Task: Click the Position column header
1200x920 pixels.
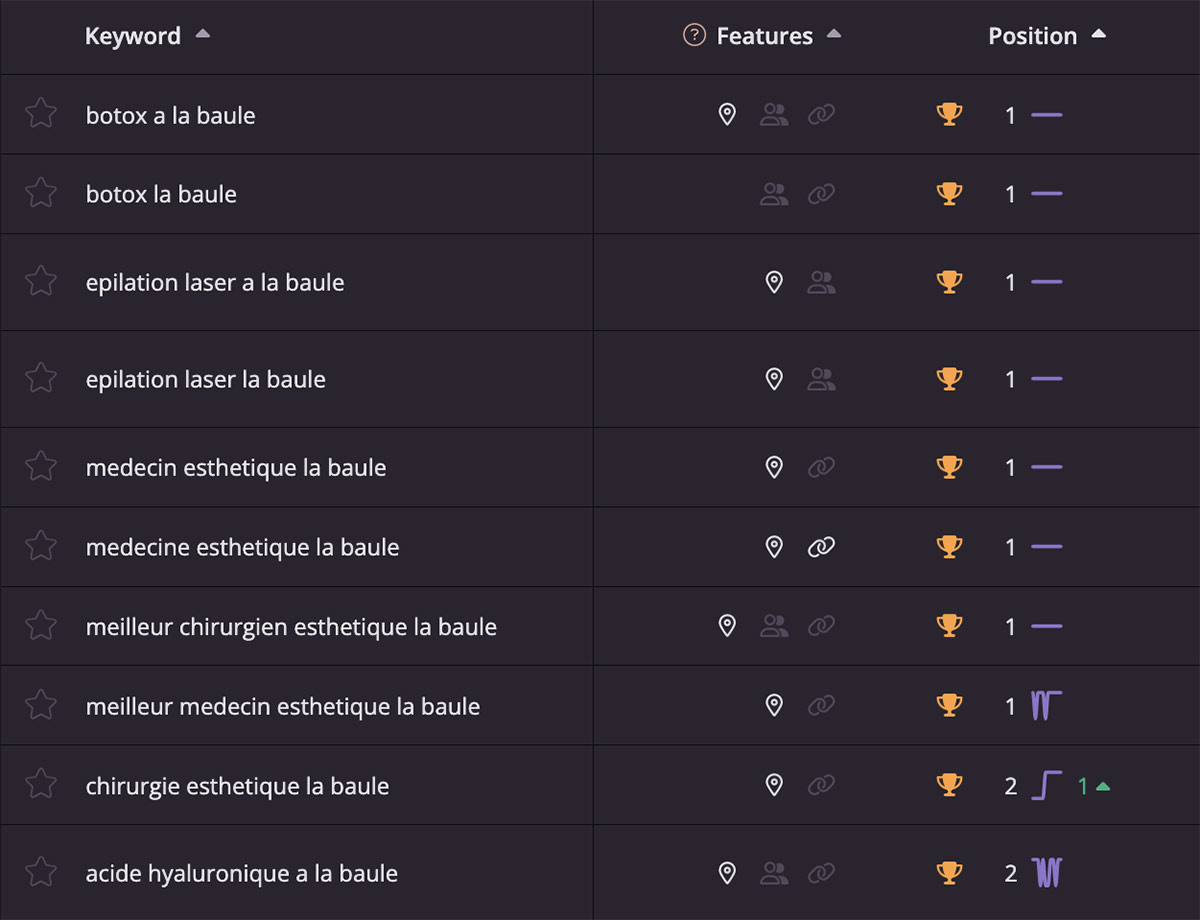Action: coord(1033,36)
